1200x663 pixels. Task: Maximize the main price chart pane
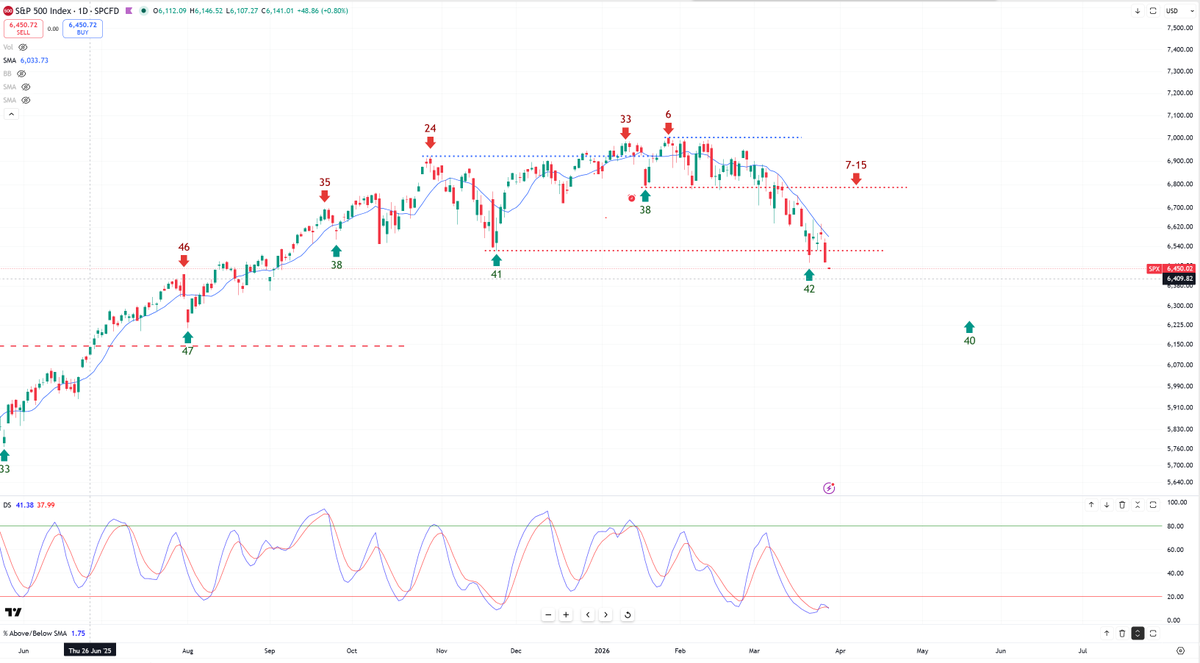[x=1153, y=11]
